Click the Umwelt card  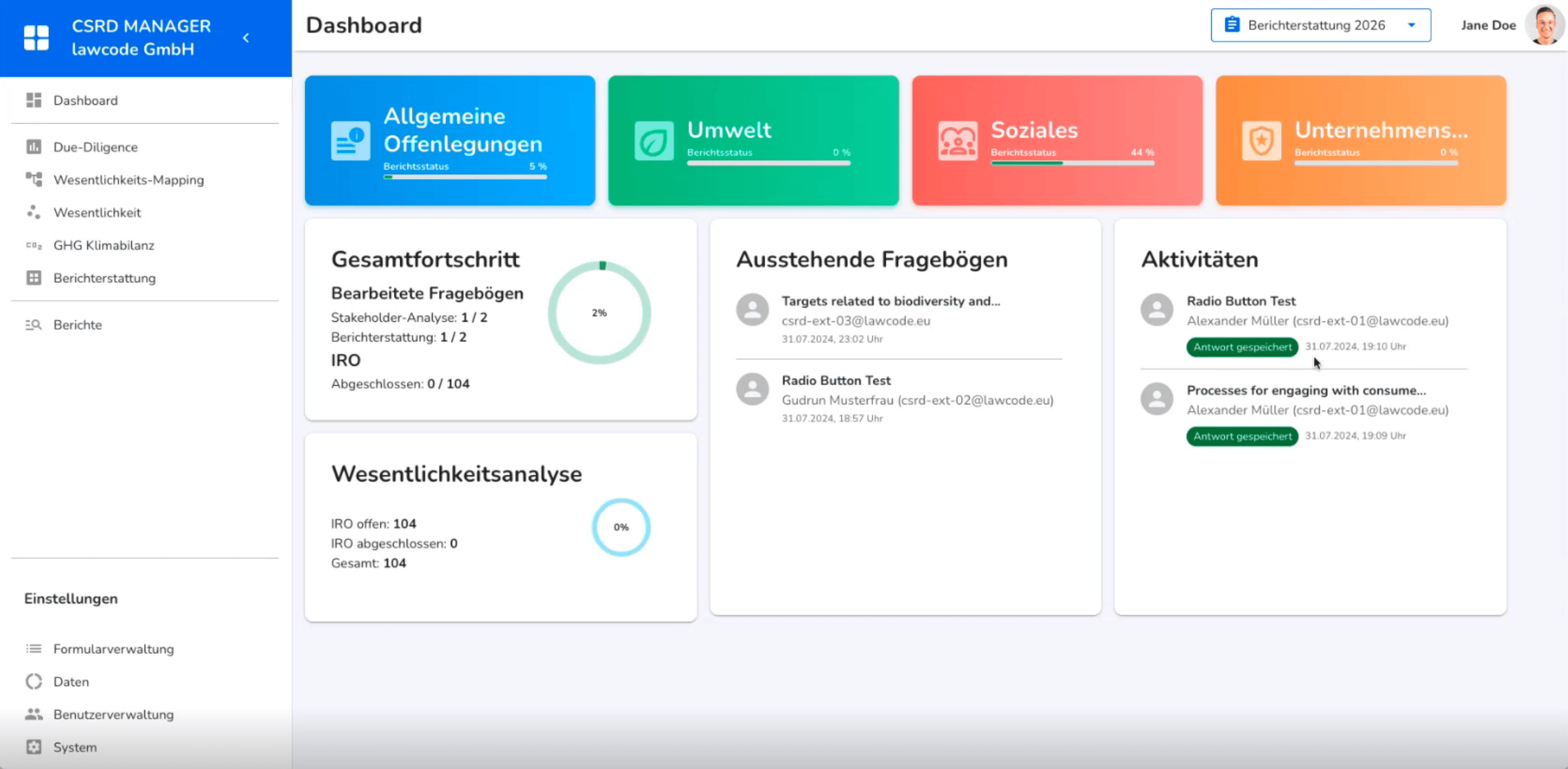coord(753,140)
